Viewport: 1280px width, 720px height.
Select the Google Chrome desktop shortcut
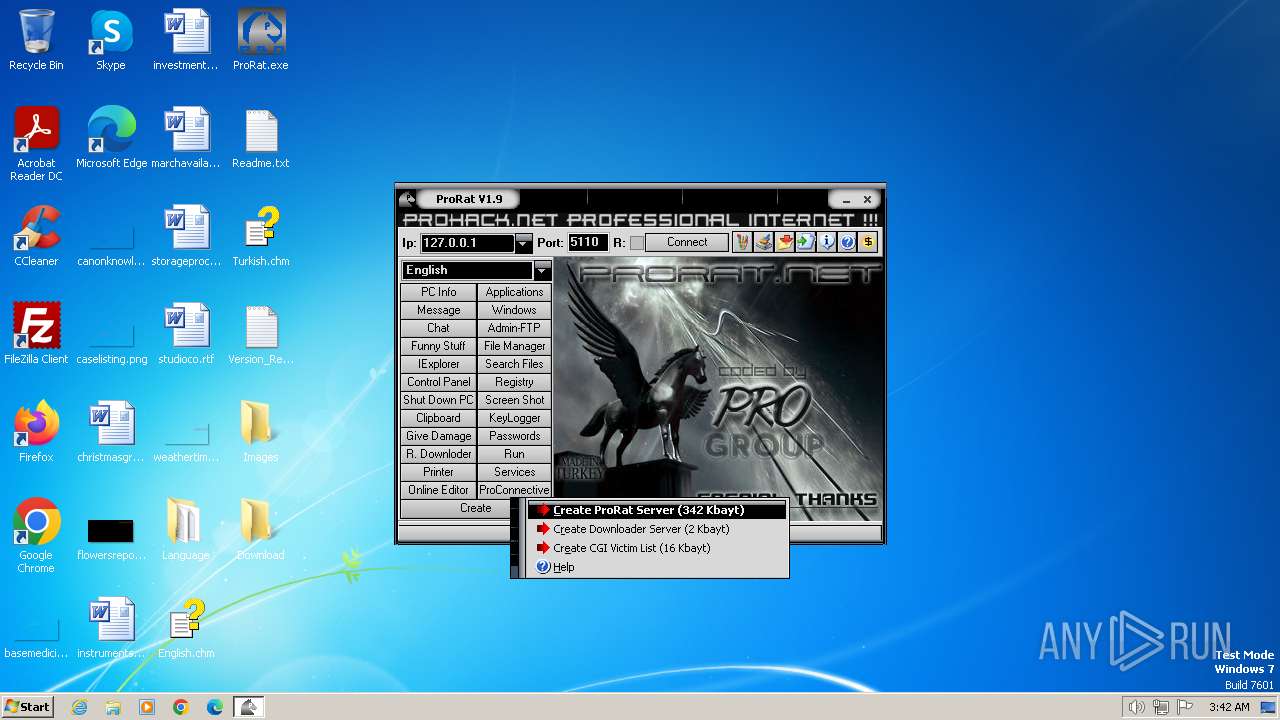pyautogui.click(x=36, y=537)
